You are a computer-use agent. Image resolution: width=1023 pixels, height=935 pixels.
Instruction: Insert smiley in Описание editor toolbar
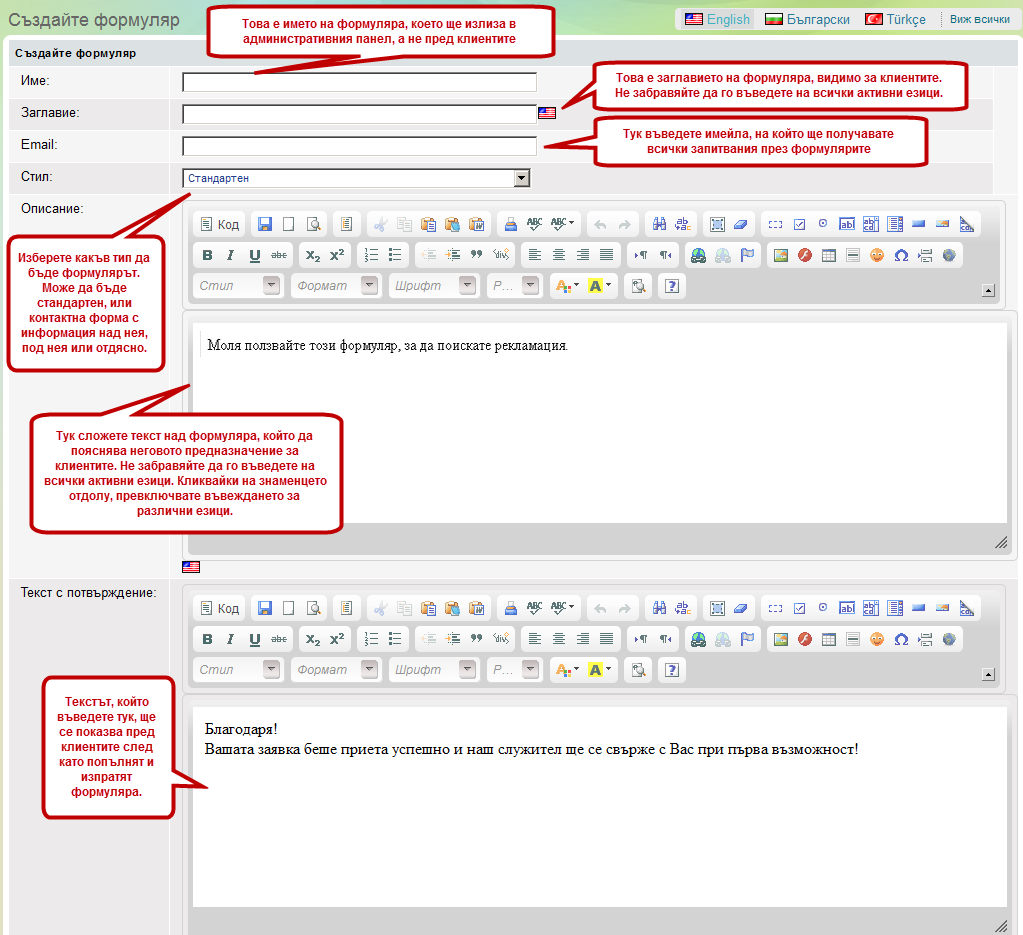click(x=877, y=255)
